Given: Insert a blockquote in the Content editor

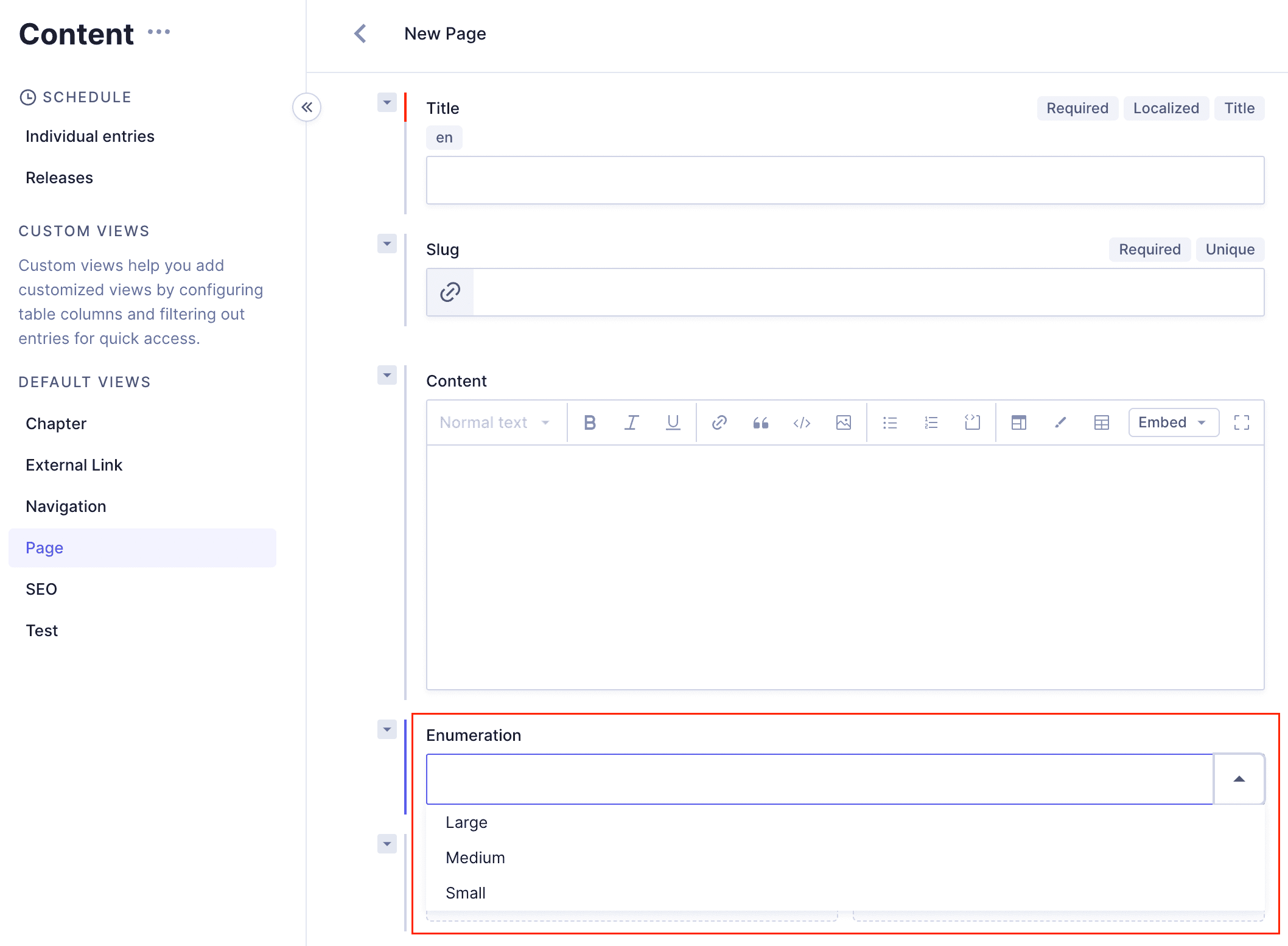Looking at the screenshot, I should point(760,422).
